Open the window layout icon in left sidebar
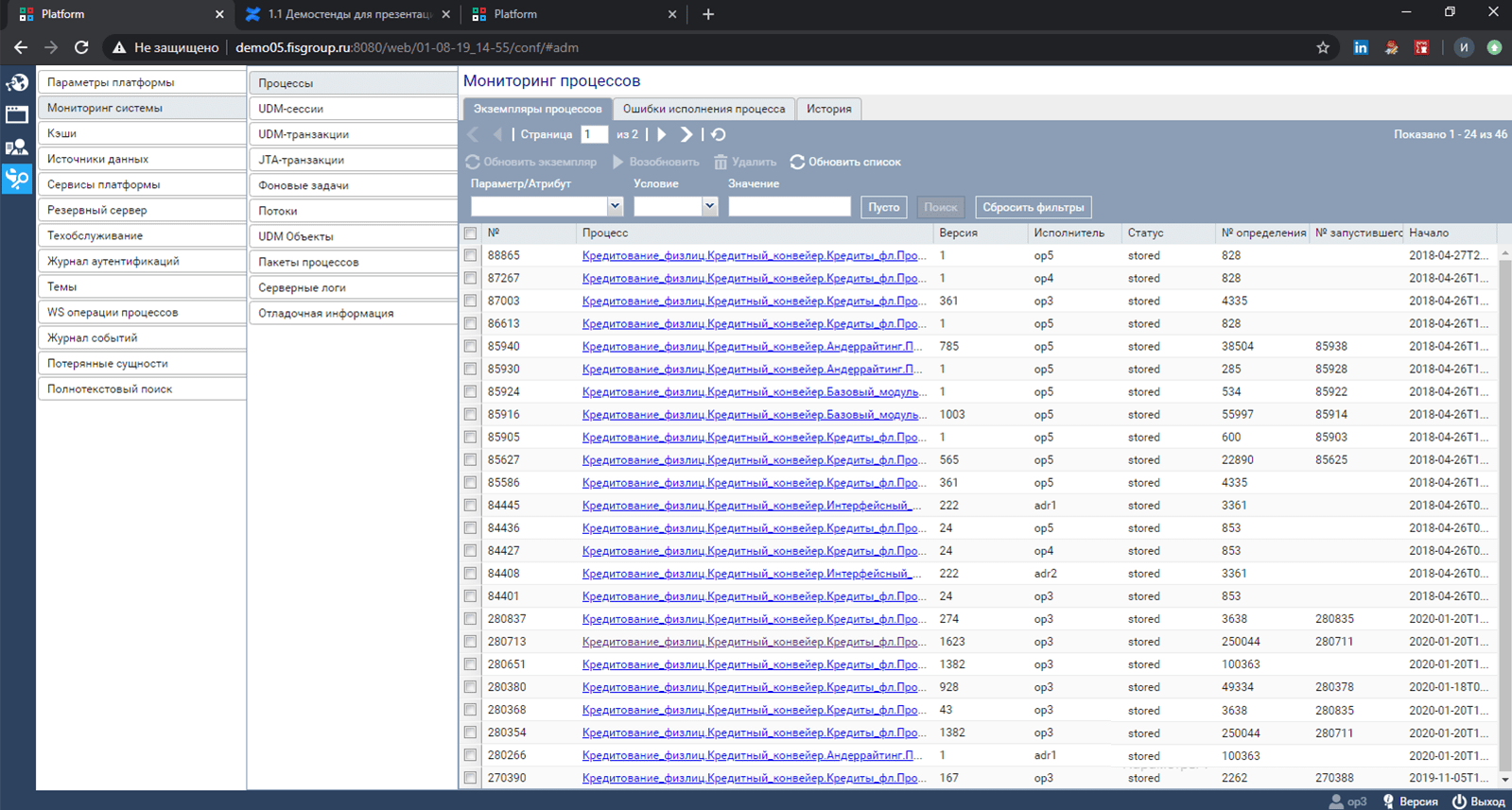This screenshot has height=810, width=1512. 17,115
